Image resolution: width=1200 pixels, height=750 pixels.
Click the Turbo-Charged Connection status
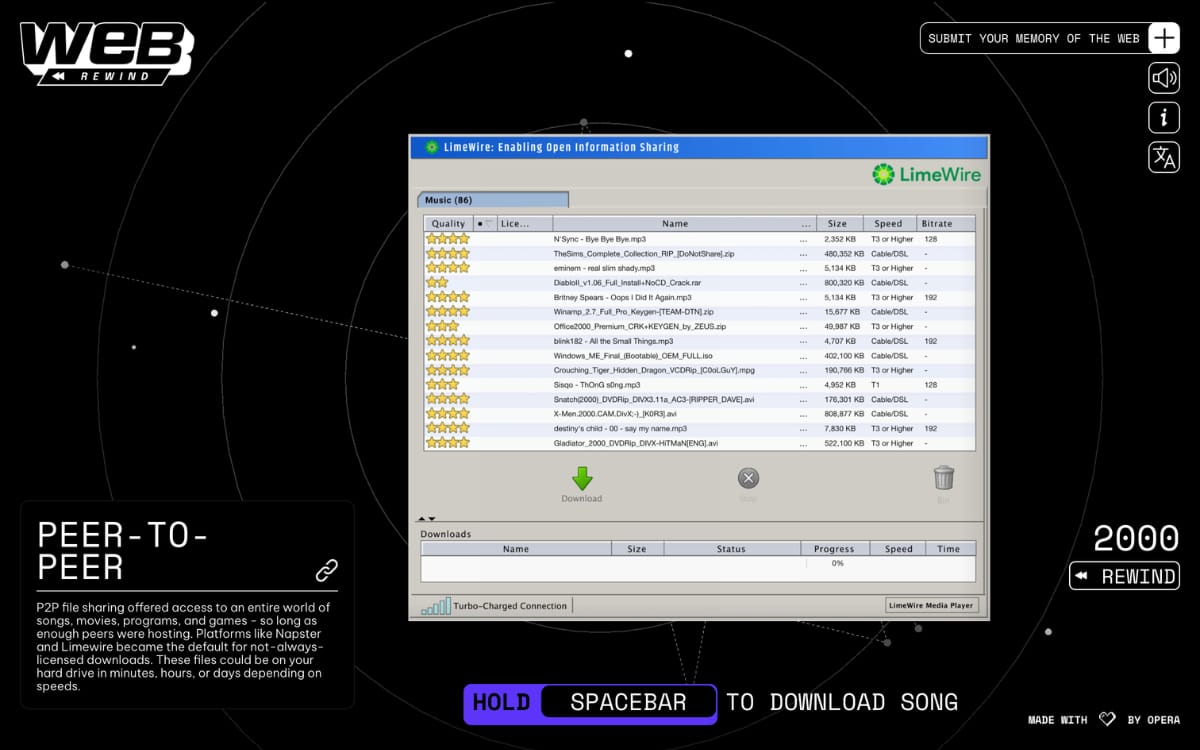click(510, 606)
